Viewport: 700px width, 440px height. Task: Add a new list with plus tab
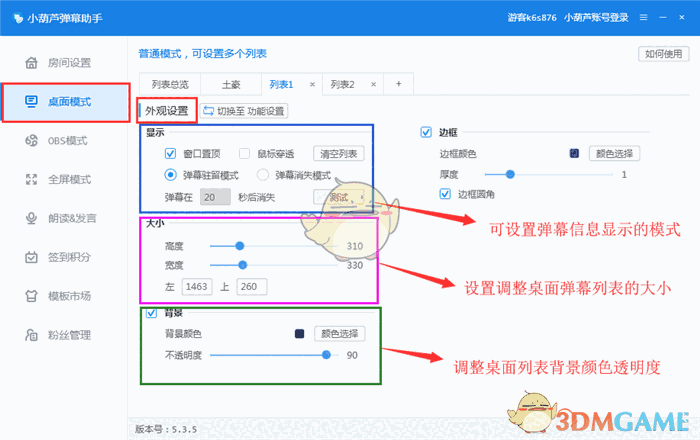tap(398, 84)
